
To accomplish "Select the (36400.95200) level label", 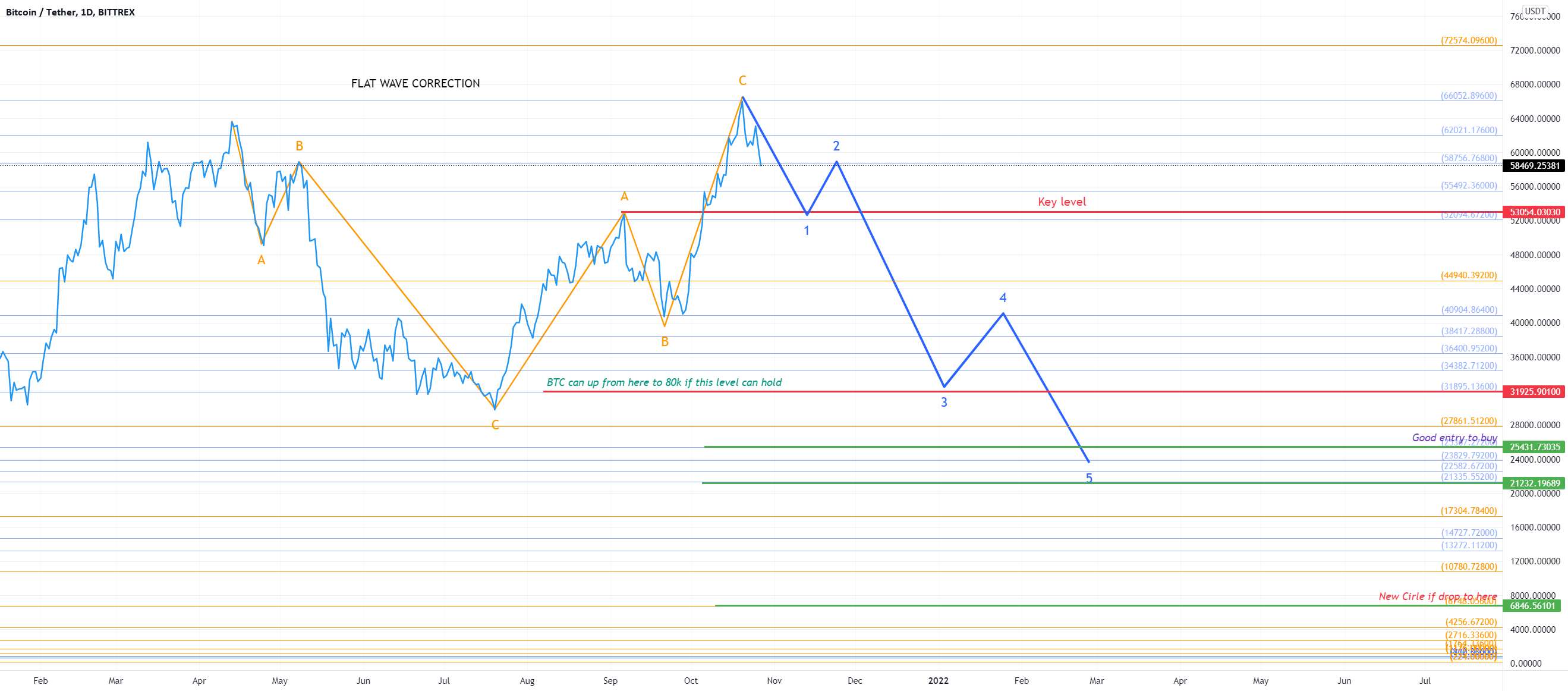I will pos(1469,348).
